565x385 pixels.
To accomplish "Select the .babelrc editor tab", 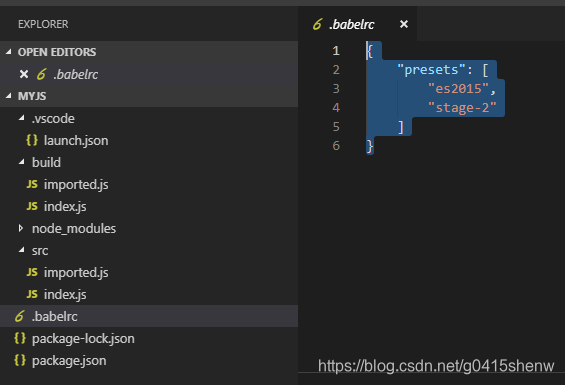I will click(x=357, y=24).
